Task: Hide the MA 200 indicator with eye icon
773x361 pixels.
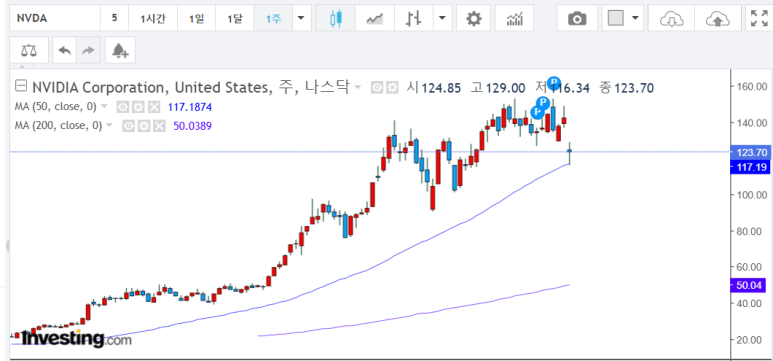Action: point(129,126)
